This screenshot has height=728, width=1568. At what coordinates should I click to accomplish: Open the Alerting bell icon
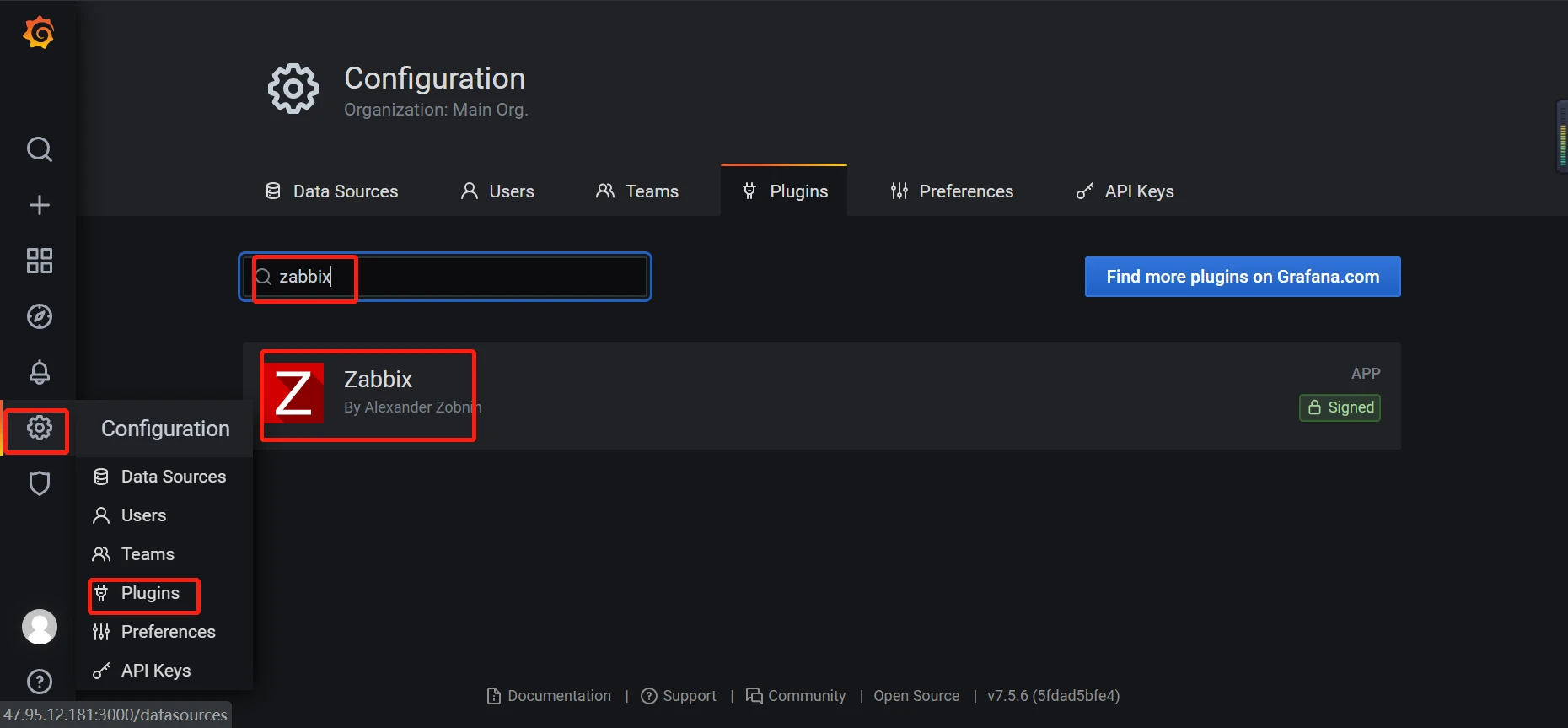coord(40,372)
